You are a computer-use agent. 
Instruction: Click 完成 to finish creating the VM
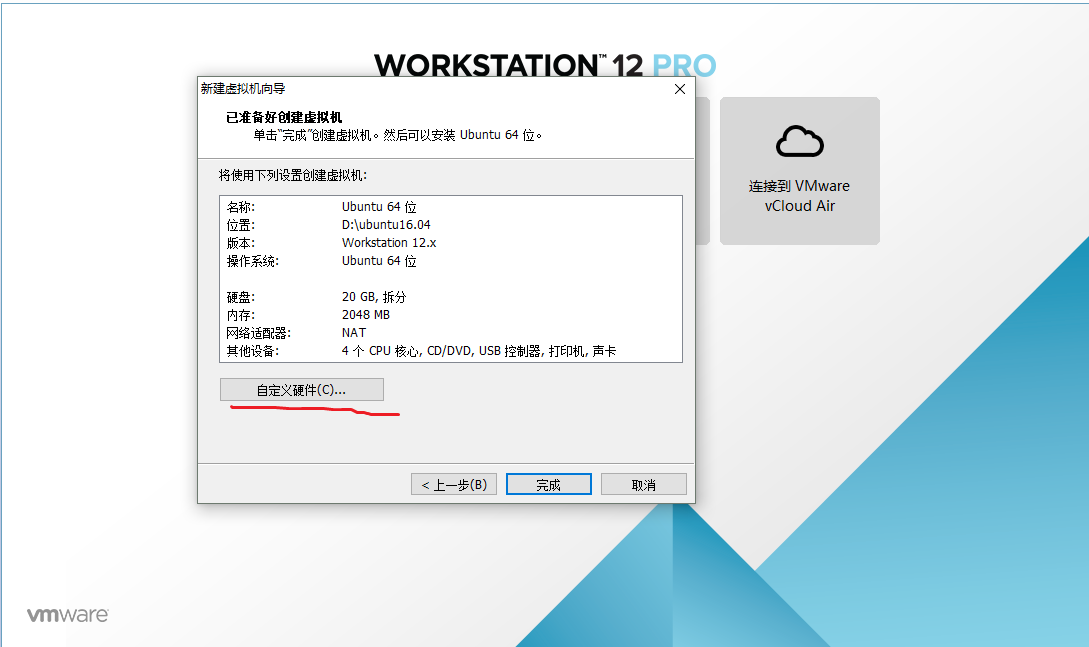point(549,485)
